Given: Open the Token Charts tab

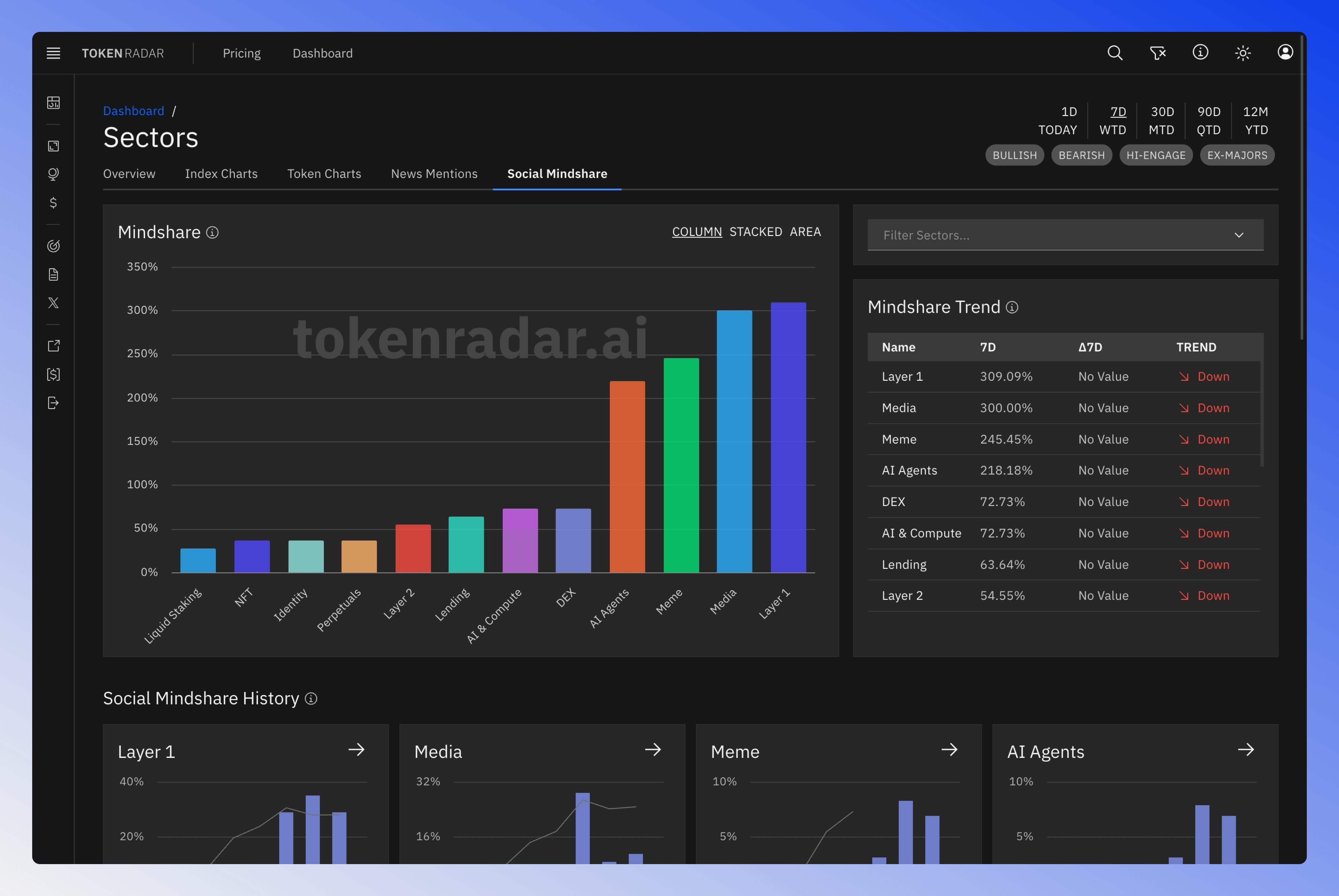Looking at the screenshot, I should (x=324, y=174).
